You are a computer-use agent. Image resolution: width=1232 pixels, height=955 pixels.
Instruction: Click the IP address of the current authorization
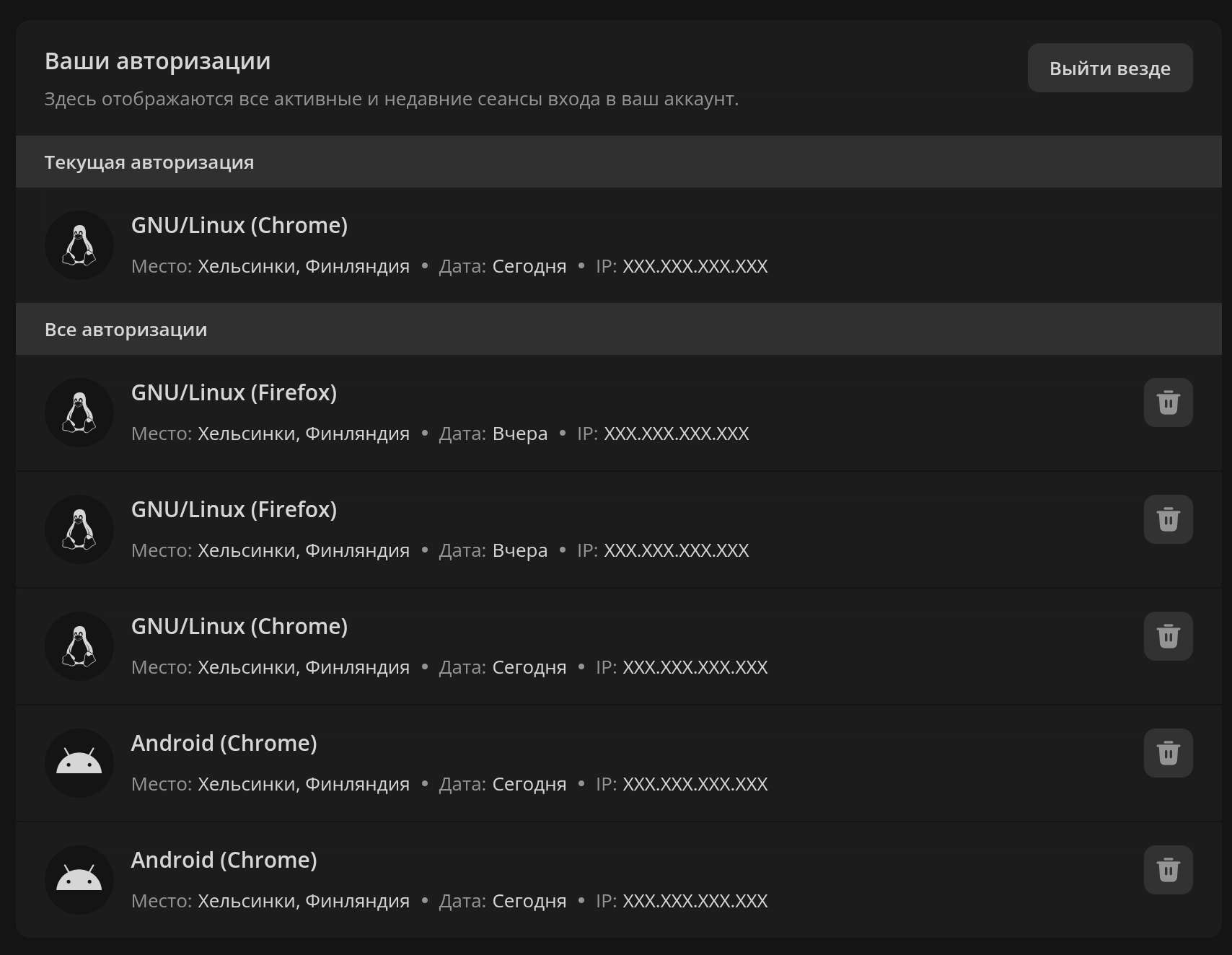(x=695, y=267)
